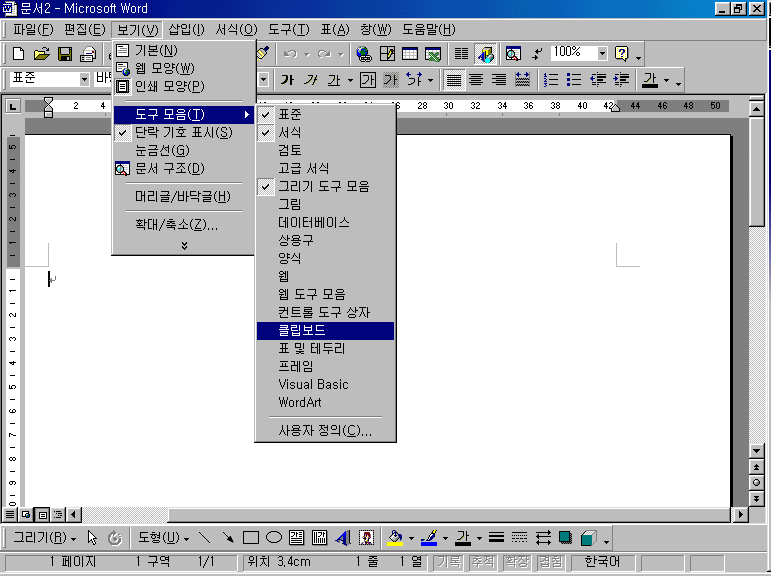The width and height of the screenshot is (771, 576).
Task: Insert Excel worksheet icon
Action: coord(433,54)
